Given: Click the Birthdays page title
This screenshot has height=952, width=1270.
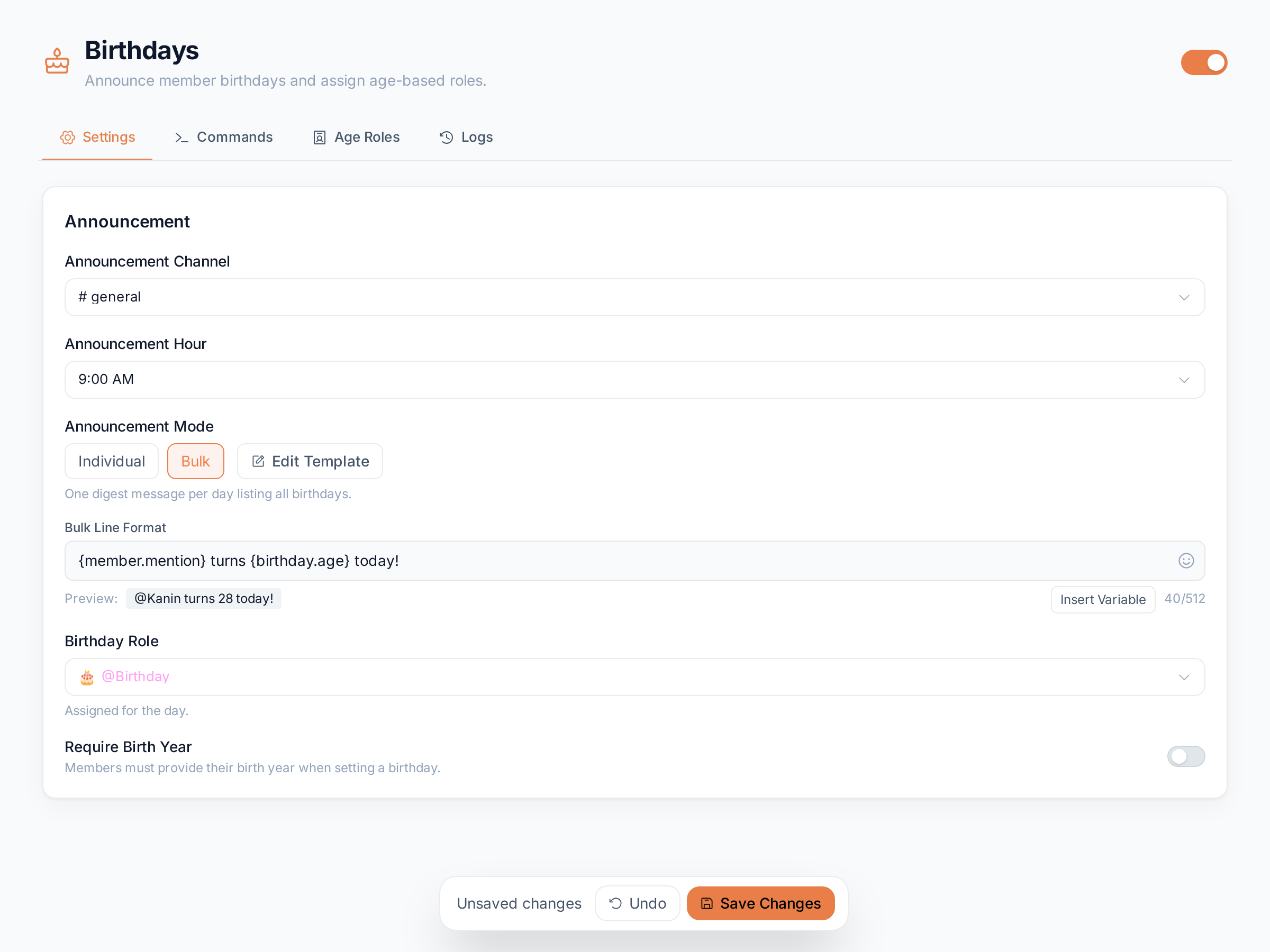Looking at the screenshot, I should (142, 50).
